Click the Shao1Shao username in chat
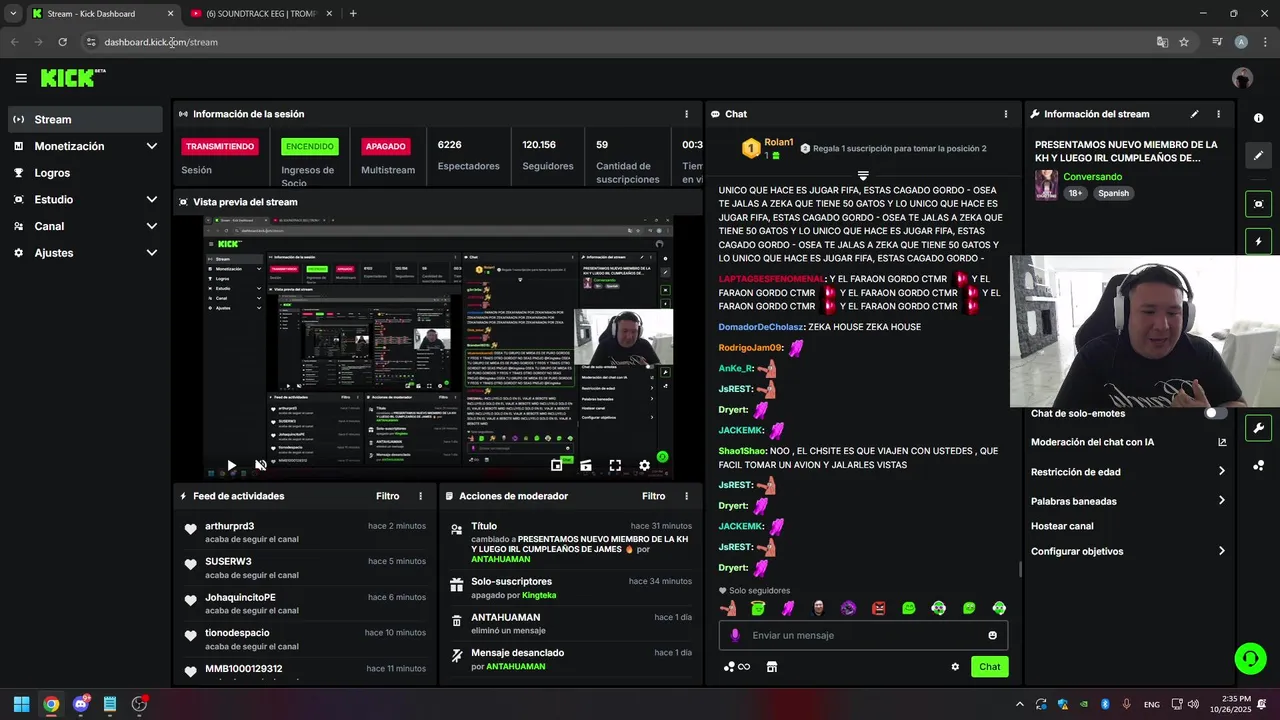This screenshot has height=720, width=1280. click(741, 451)
